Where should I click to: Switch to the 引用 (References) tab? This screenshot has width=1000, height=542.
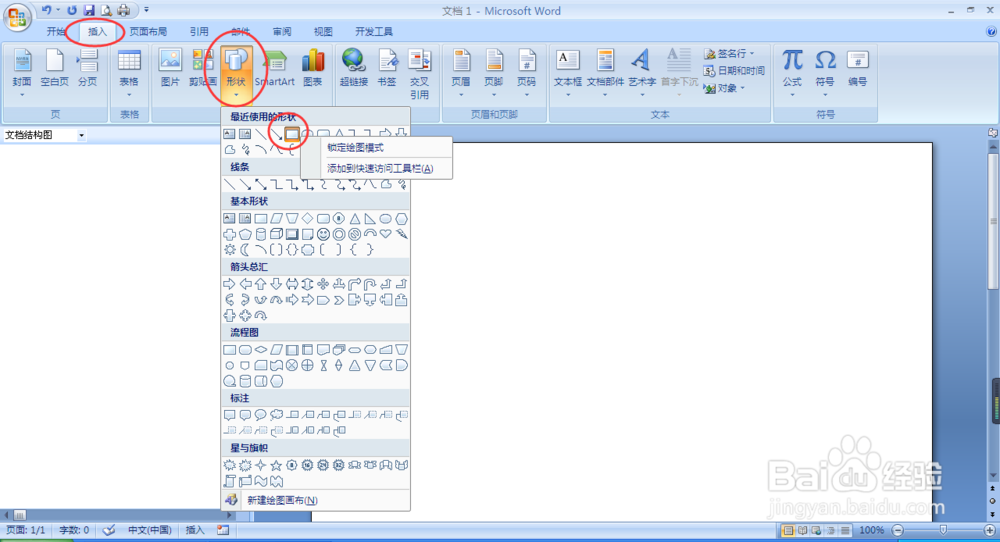click(199, 31)
